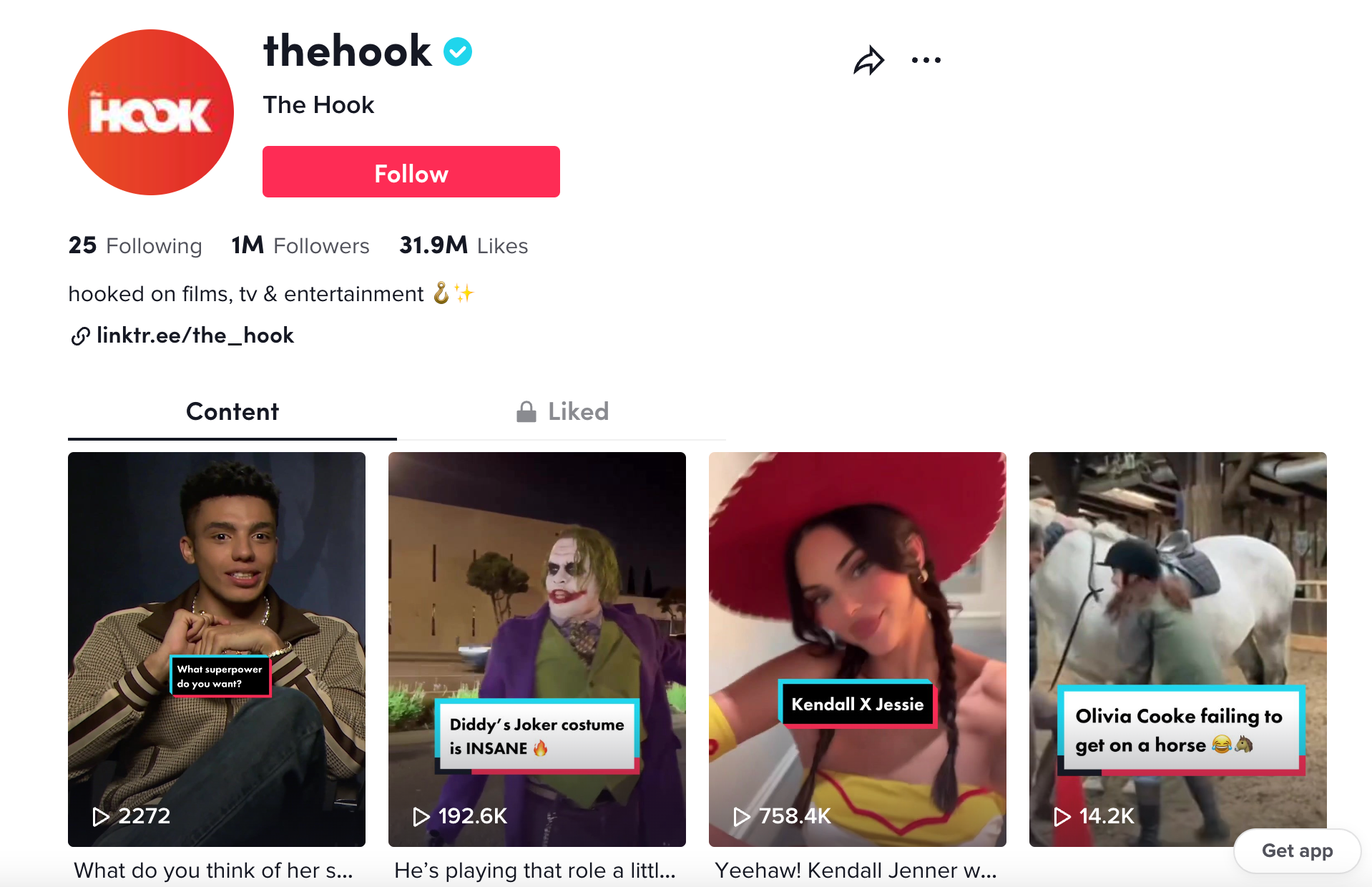Screen dimensions: 1372x887
Task: Open the three-dot more options menu
Action: (x=926, y=60)
